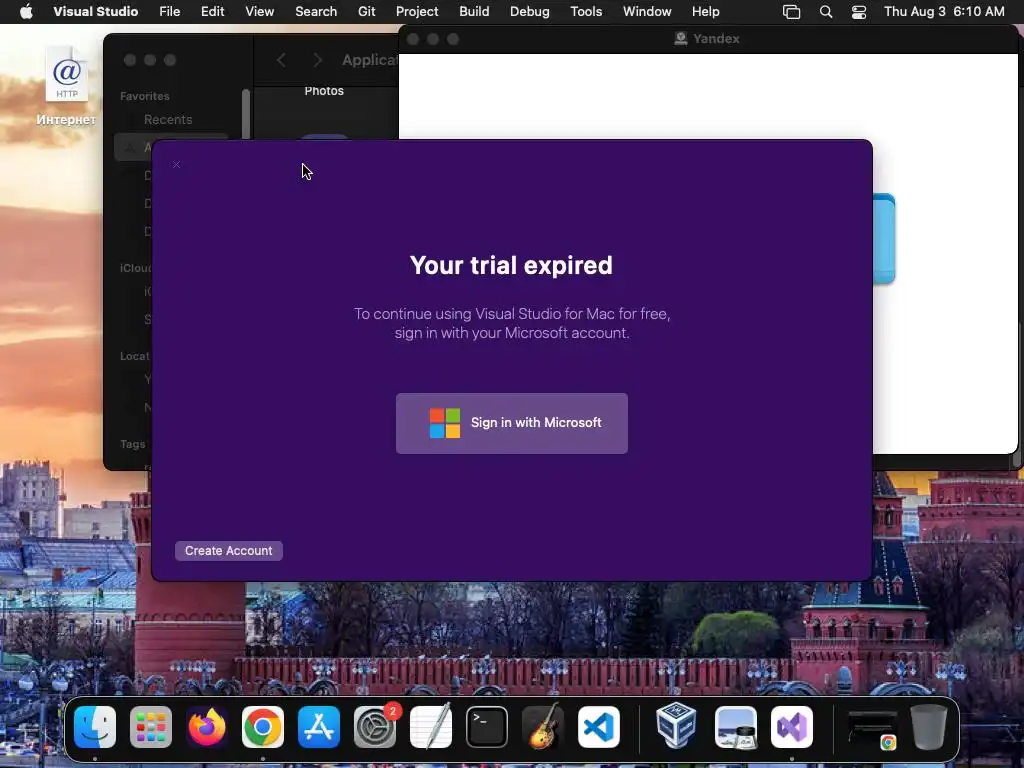Open System Settings from the Dock
Viewport: 1024px width, 768px height.
tap(375, 727)
